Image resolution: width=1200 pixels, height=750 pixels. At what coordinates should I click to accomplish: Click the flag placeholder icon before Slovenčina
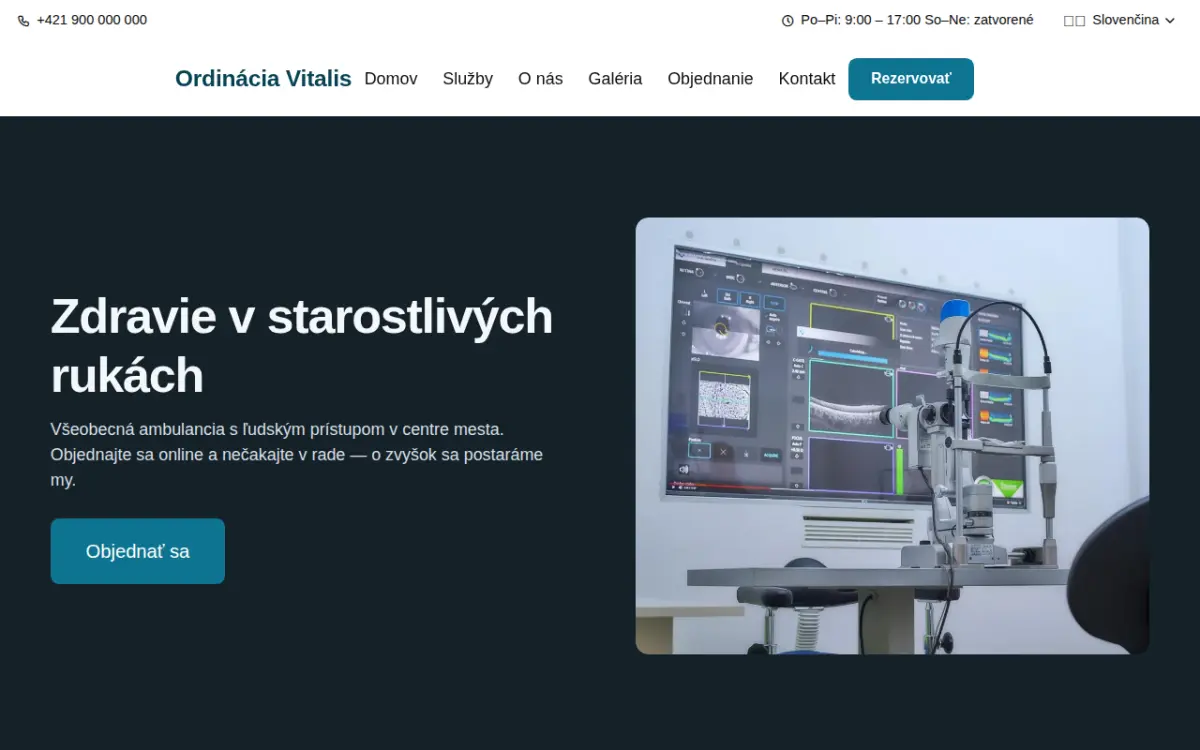click(x=1074, y=20)
